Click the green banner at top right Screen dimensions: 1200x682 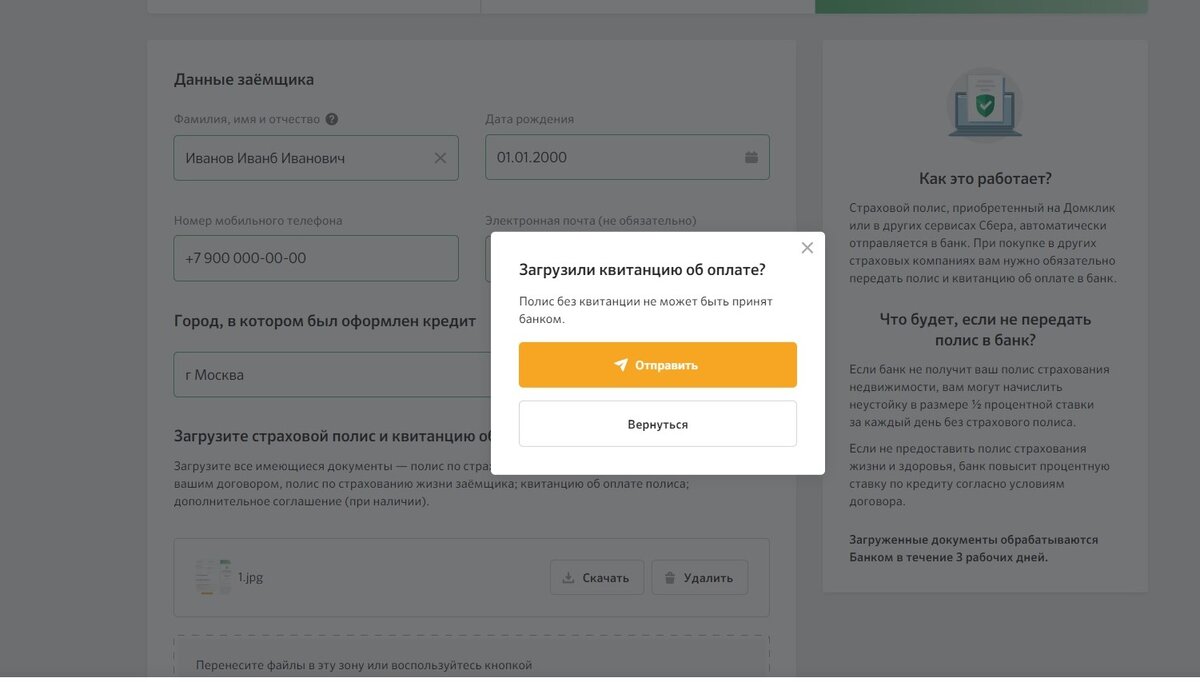(981, 6)
